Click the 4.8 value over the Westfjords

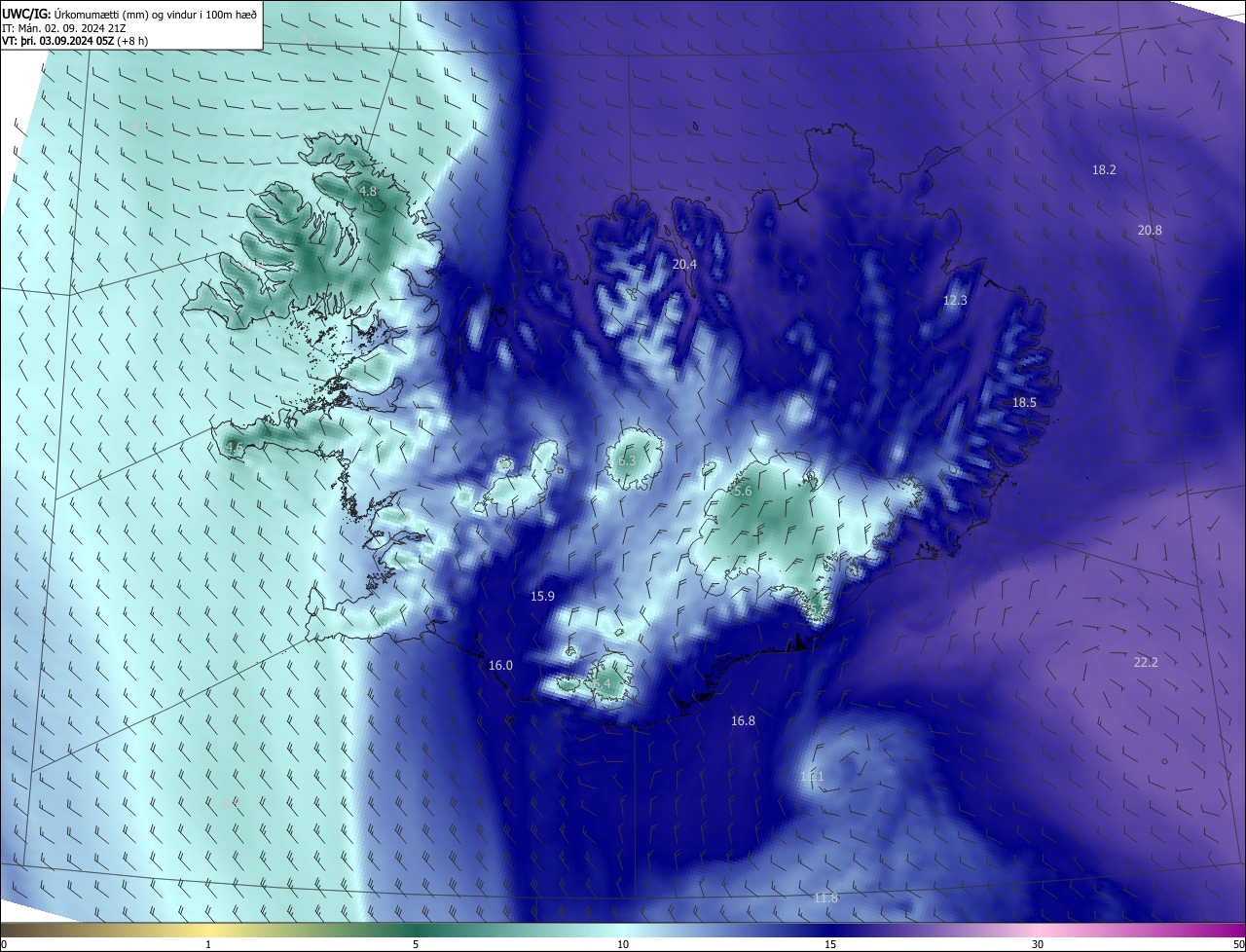click(x=368, y=192)
